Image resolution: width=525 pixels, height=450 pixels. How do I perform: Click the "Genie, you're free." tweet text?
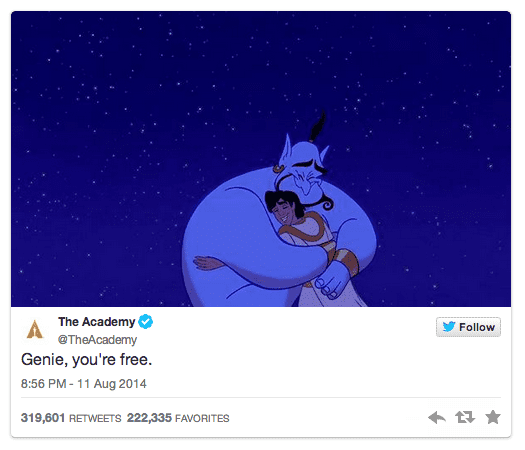86,360
